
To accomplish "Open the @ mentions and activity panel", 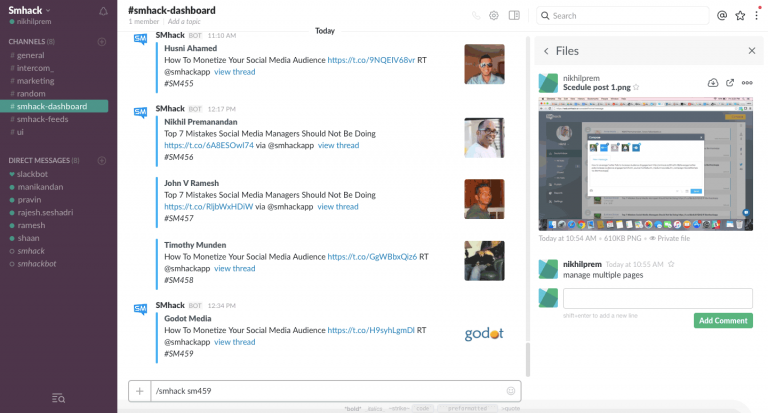I will tap(722, 15).
